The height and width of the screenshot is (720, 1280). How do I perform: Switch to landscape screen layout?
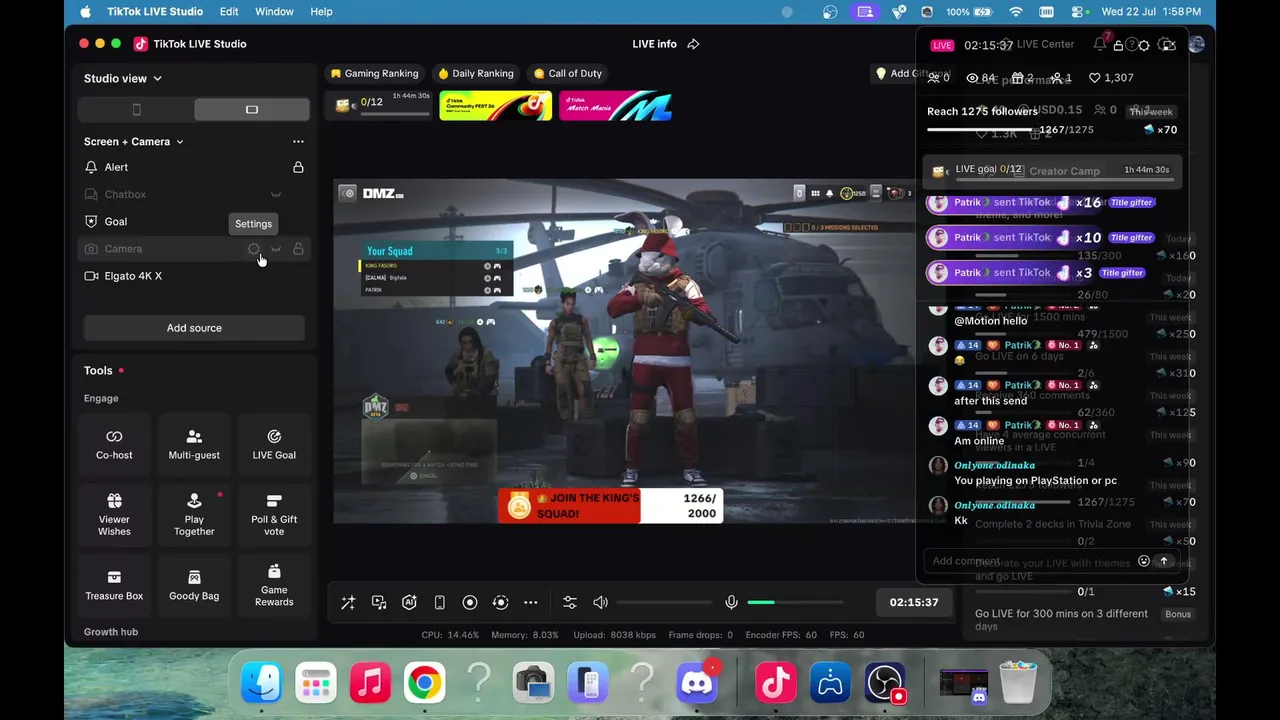point(252,109)
